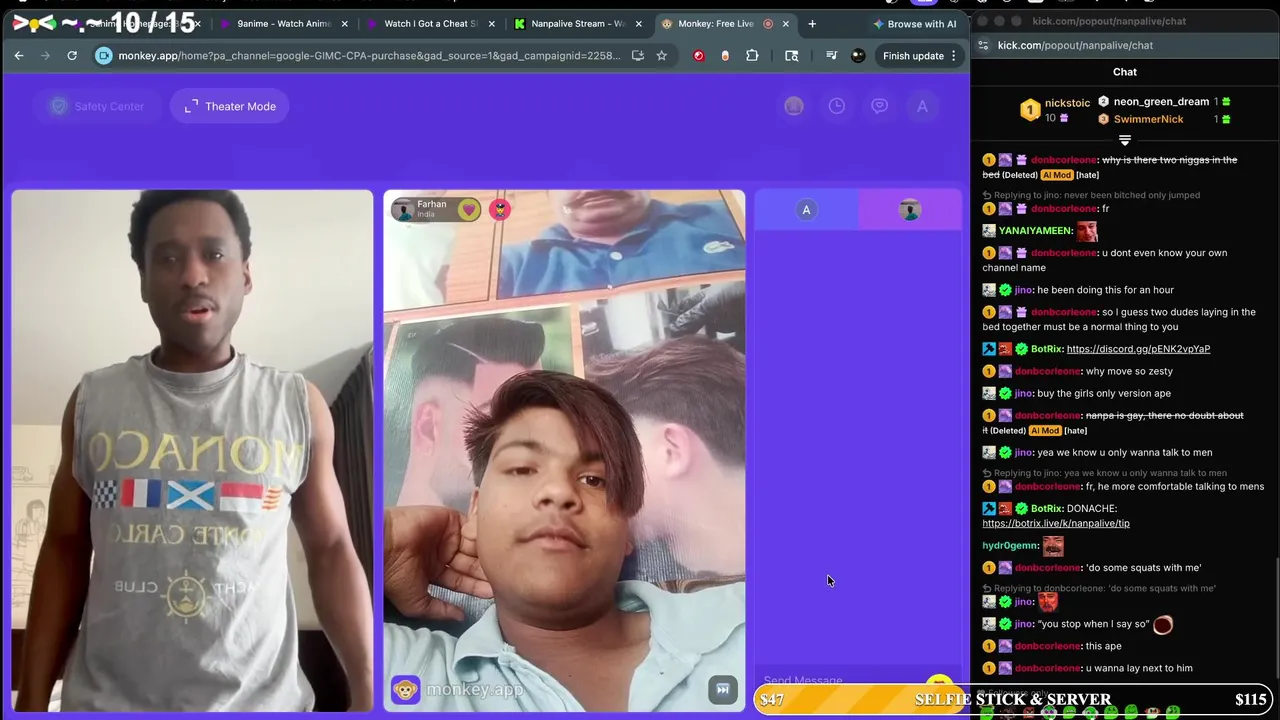1280x720 pixels.
Task: Click YANAIYAMEEN's username in chat
Action: 1035,231
